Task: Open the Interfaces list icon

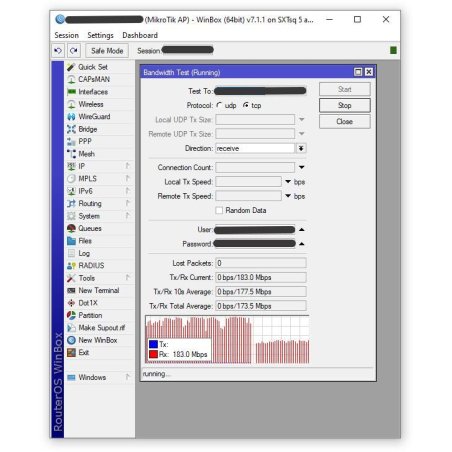Action: tap(71, 92)
